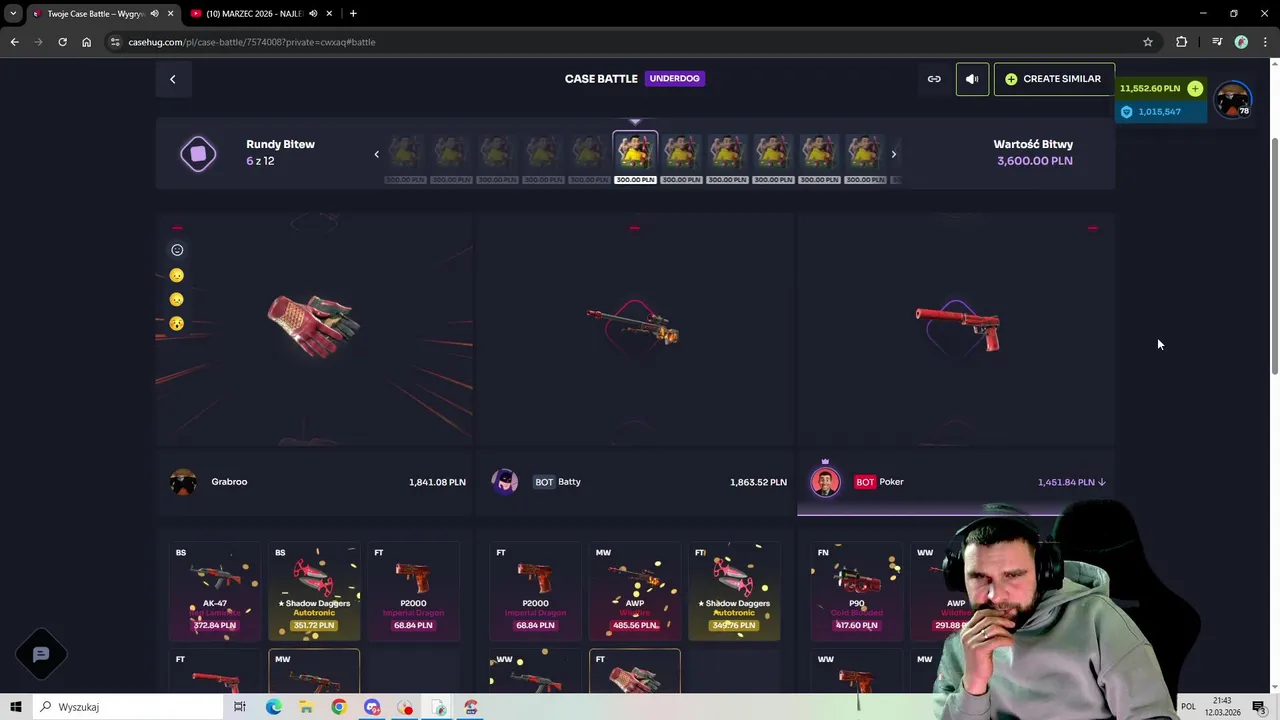Open the tab search dropdown
Screen dimensions: 1280x720
coord(13,14)
